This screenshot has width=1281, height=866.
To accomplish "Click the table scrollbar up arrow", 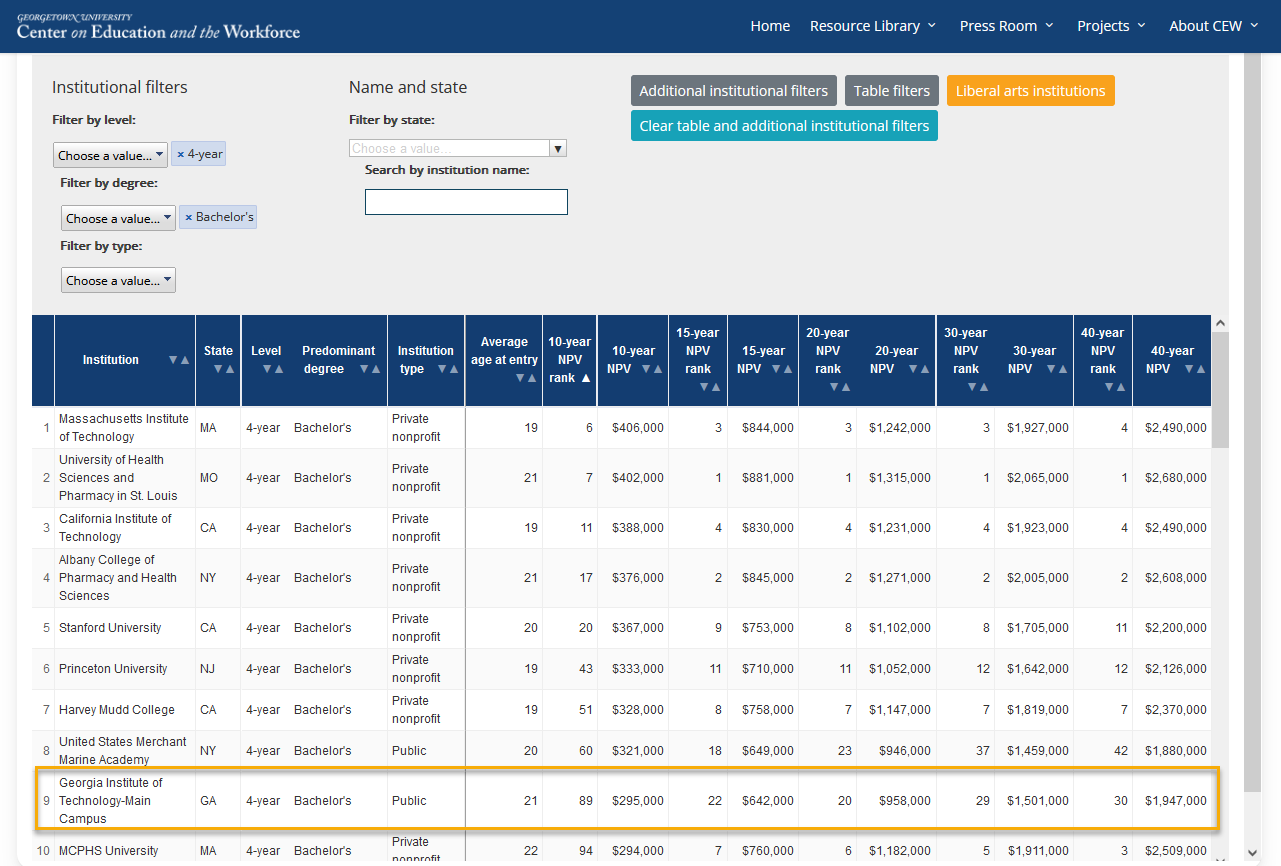I will pyautogui.click(x=1219, y=324).
